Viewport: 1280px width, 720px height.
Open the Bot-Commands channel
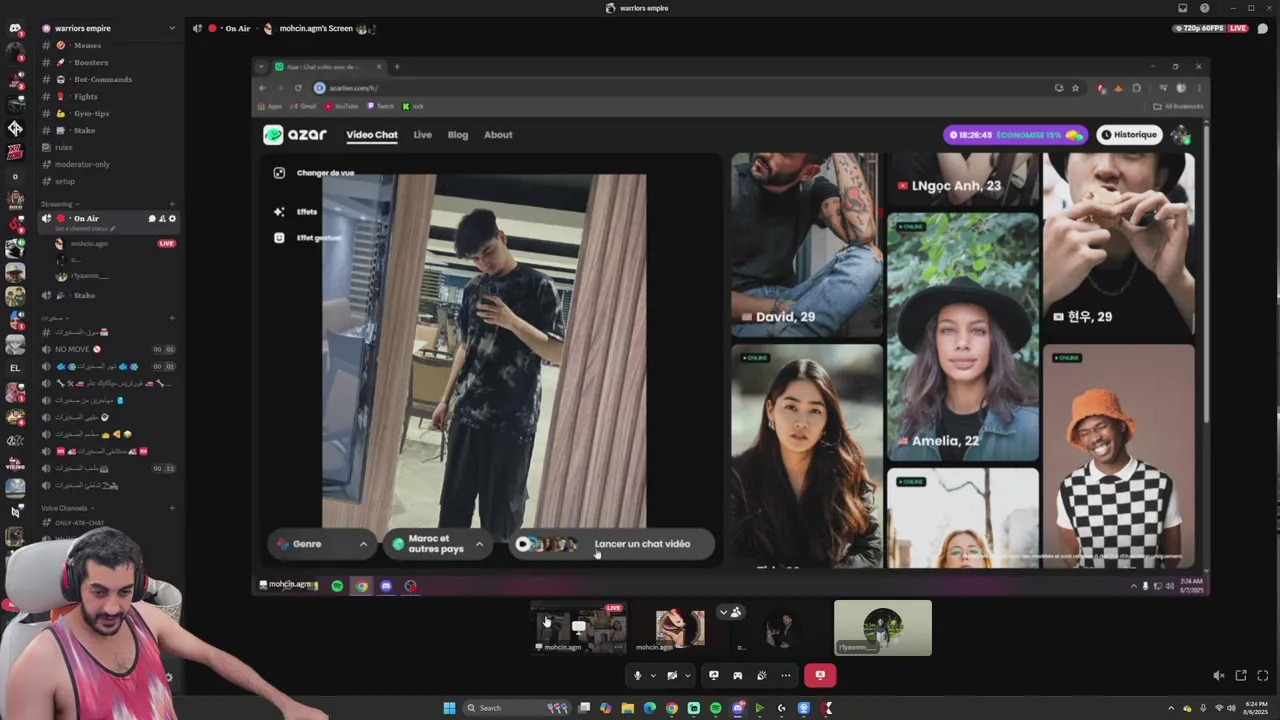coord(109,79)
